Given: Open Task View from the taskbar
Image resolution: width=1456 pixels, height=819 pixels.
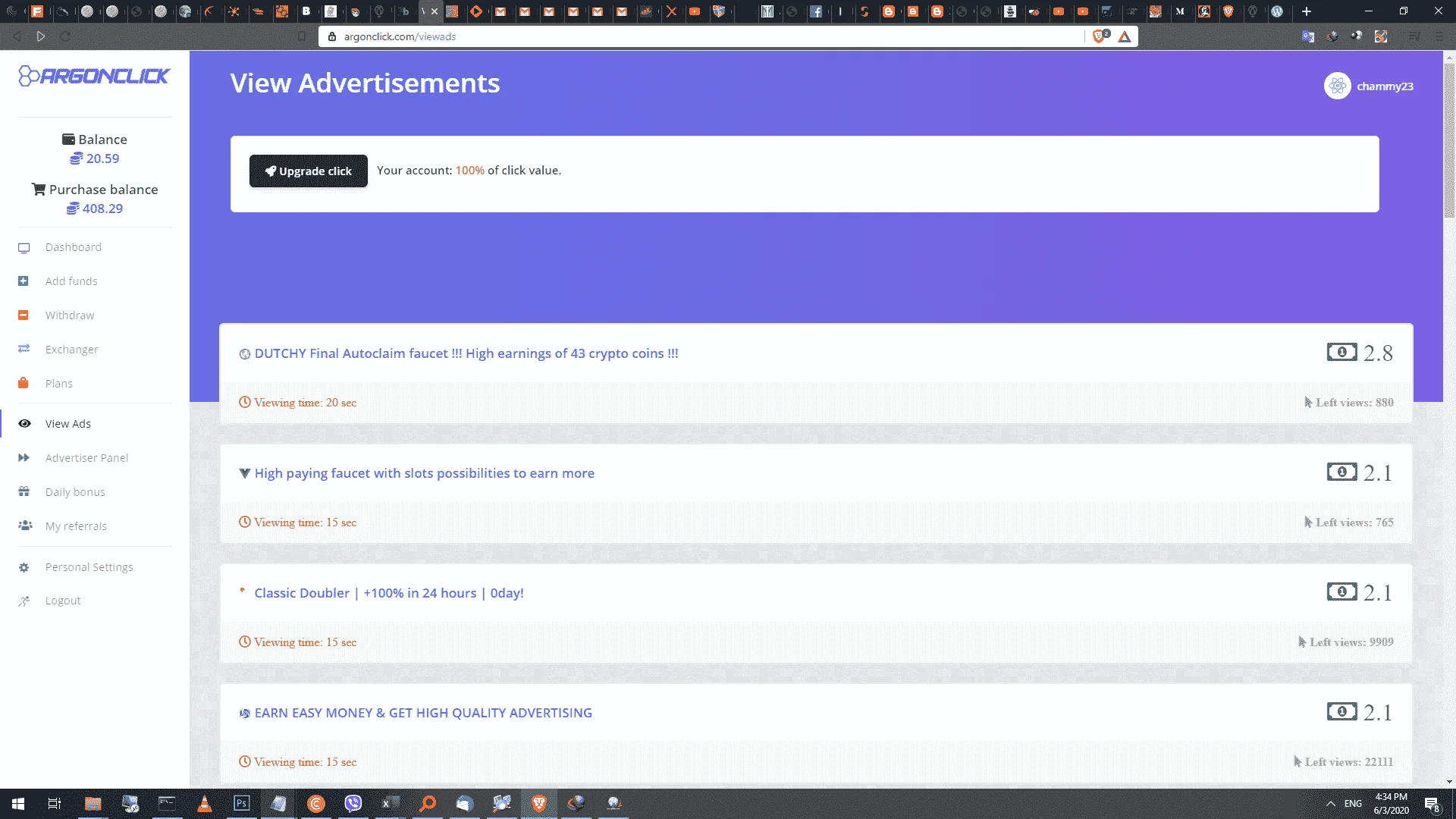Looking at the screenshot, I should (55, 804).
